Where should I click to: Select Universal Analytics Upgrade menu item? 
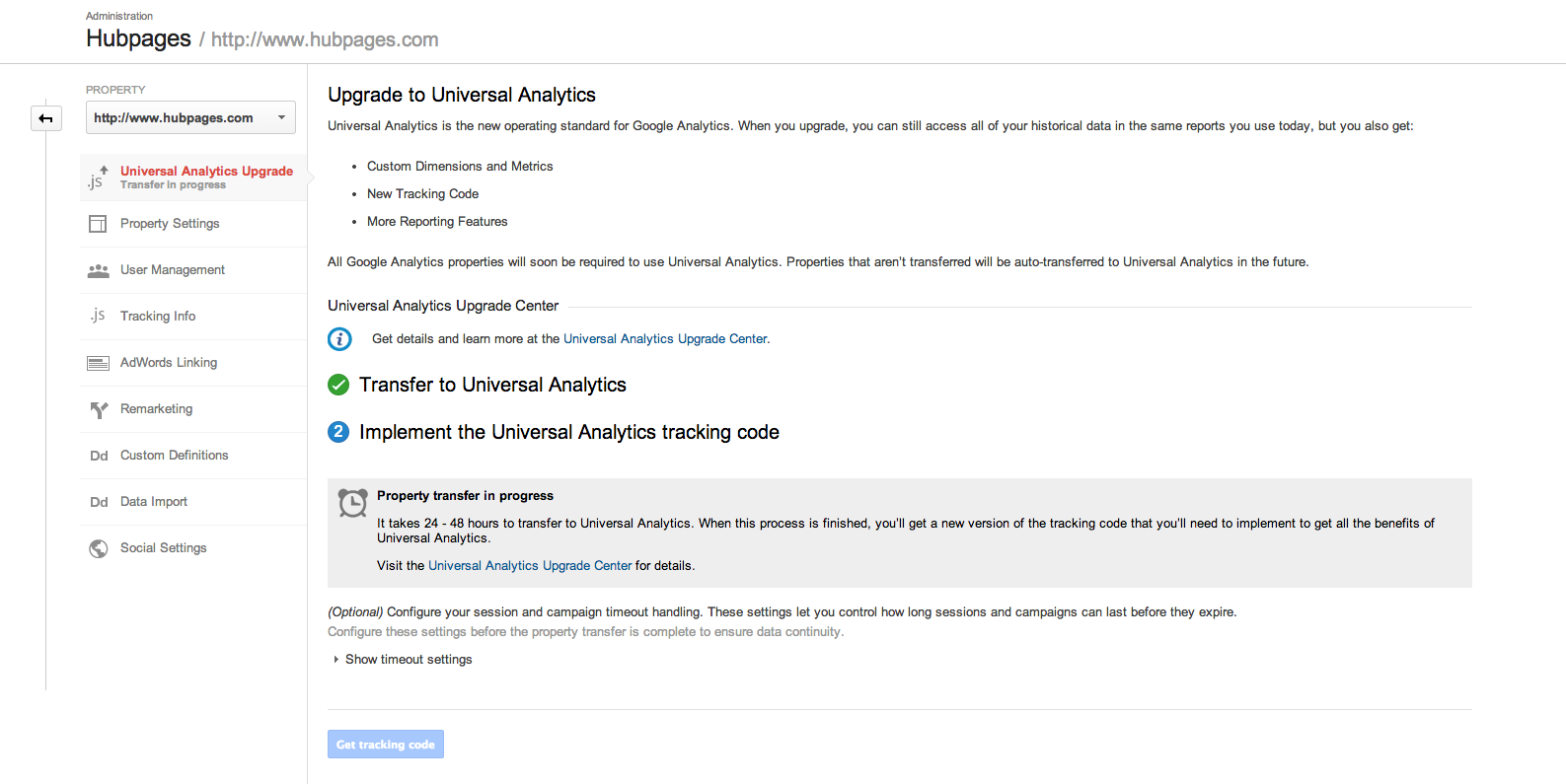pyautogui.click(x=206, y=172)
